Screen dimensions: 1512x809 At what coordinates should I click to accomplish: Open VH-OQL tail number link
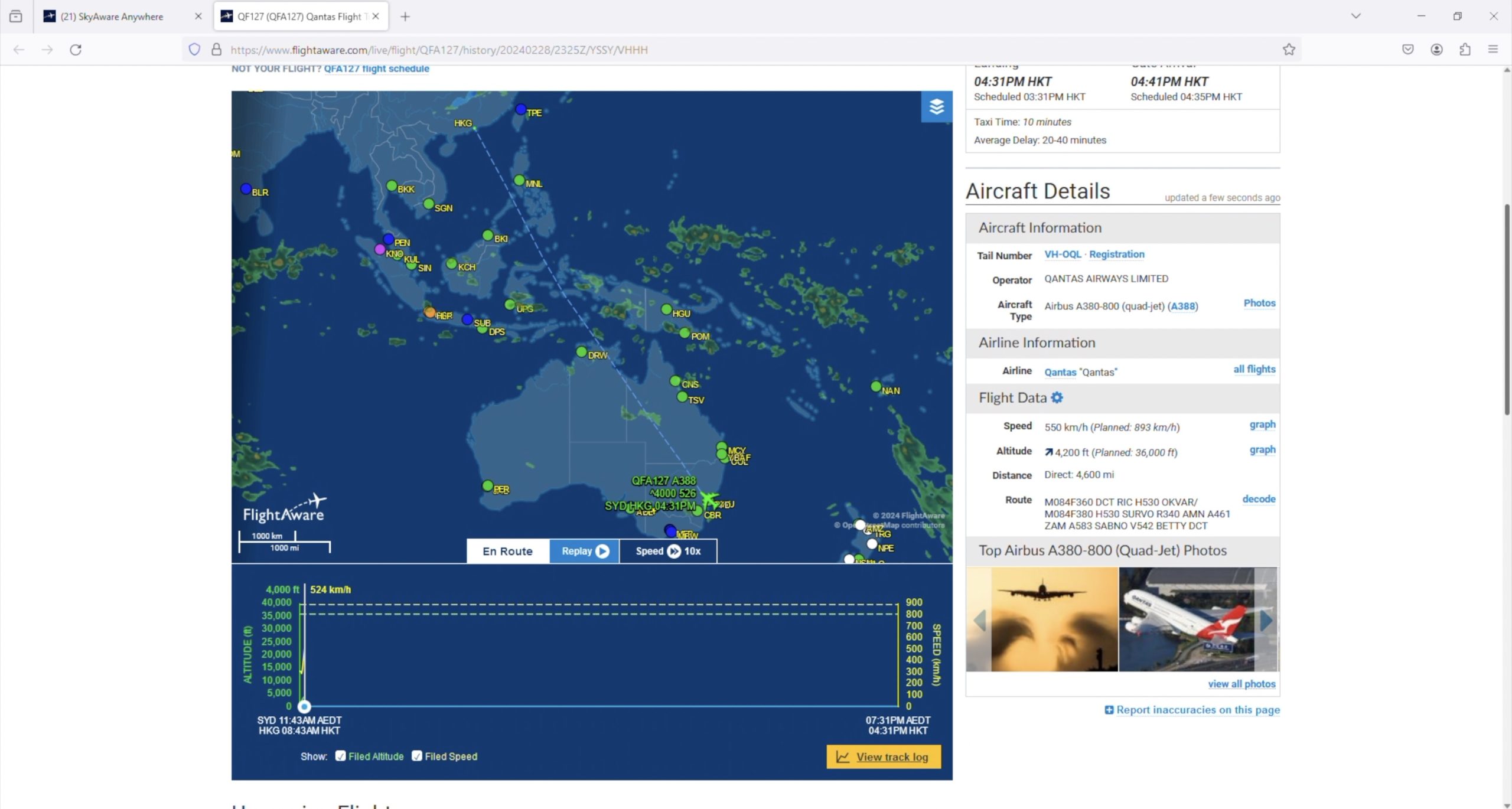coord(1062,254)
